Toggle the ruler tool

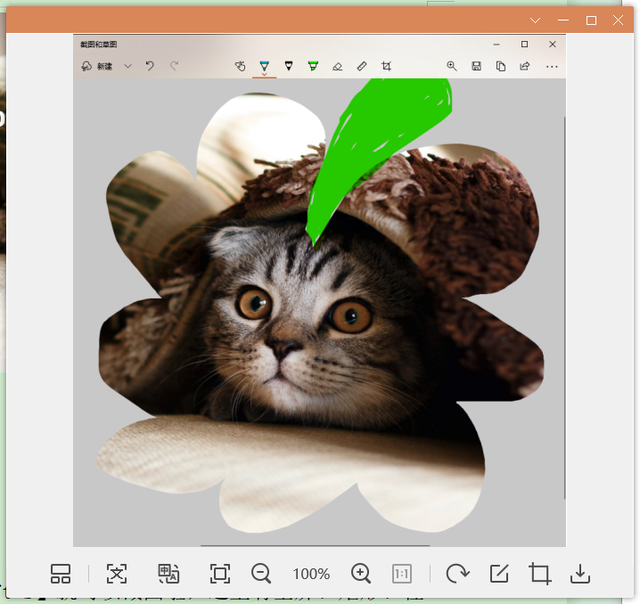pyautogui.click(x=362, y=66)
